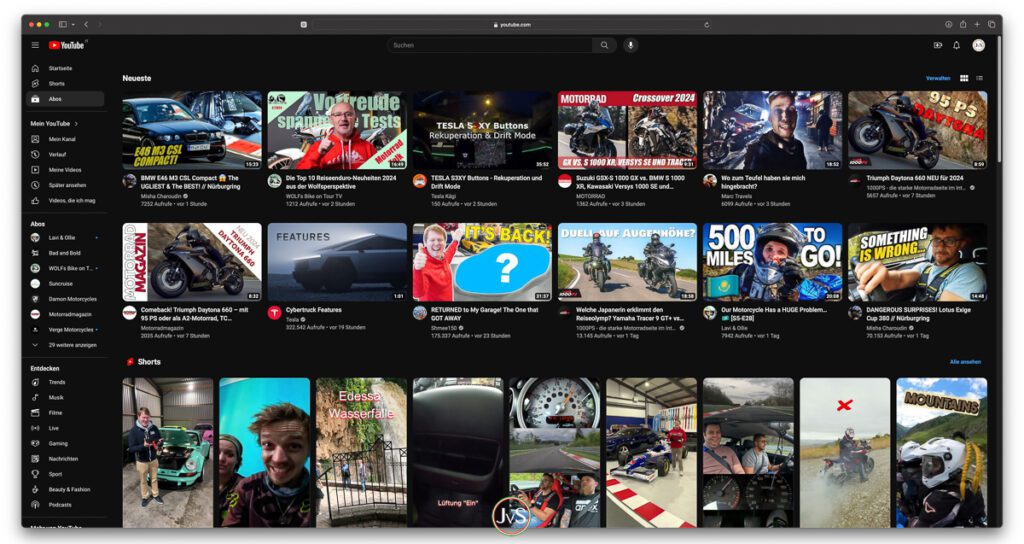Screen dimensions: 1024x544
Task: Open Live category
Action: coord(65,428)
